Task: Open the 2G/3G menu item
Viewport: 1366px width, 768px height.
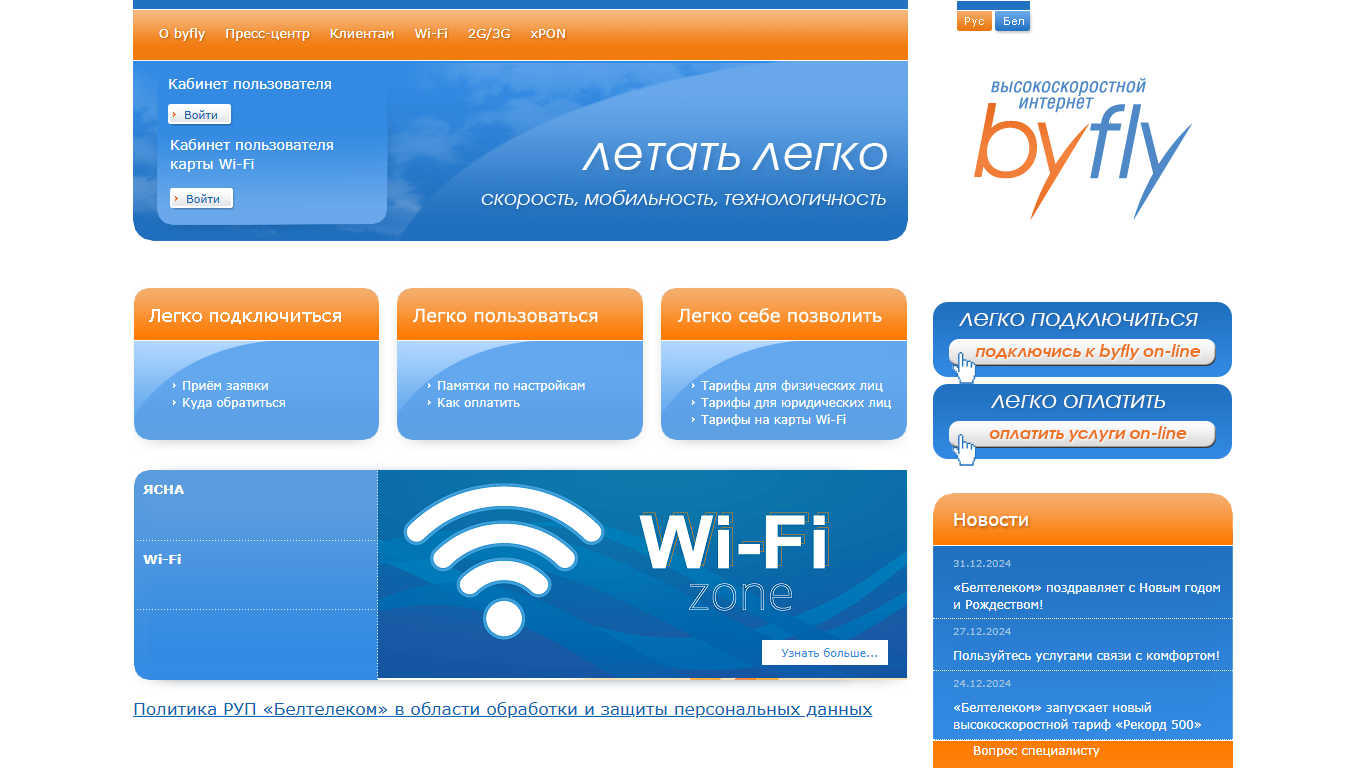Action: pos(489,33)
